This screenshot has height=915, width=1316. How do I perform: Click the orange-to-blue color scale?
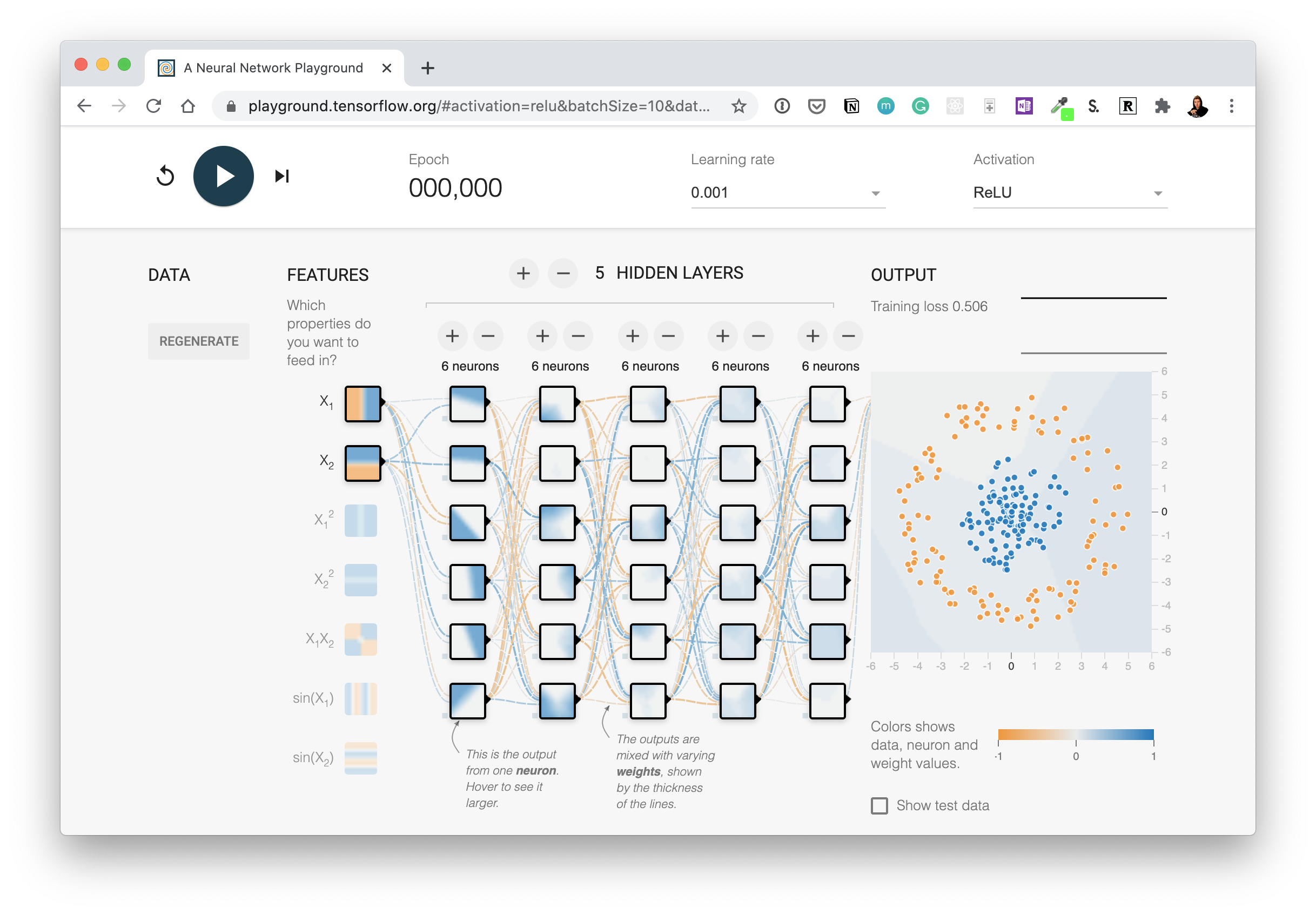(1075, 735)
